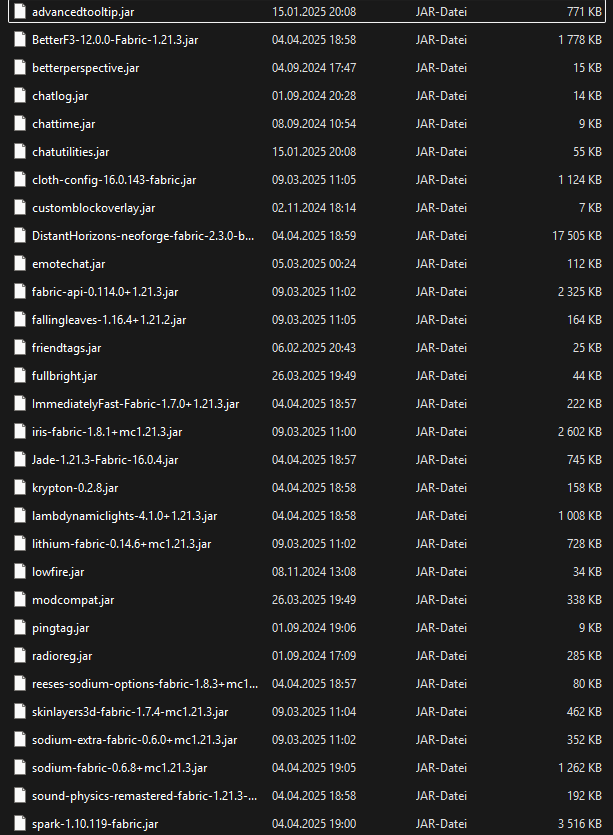Select the icon for fabric-api-0.114.0+1.21.3.jar

tap(20, 291)
